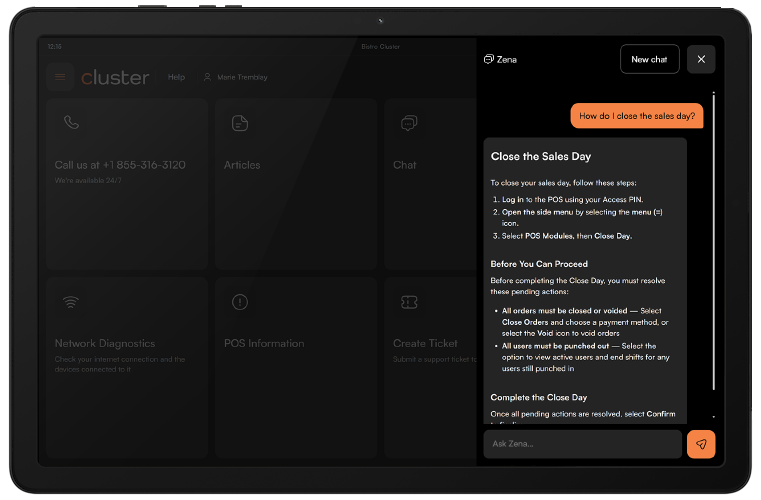The width and height of the screenshot is (761, 500).
Task: Click the ticket icon on the Create Ticket card
Action: tap(409, 302)
